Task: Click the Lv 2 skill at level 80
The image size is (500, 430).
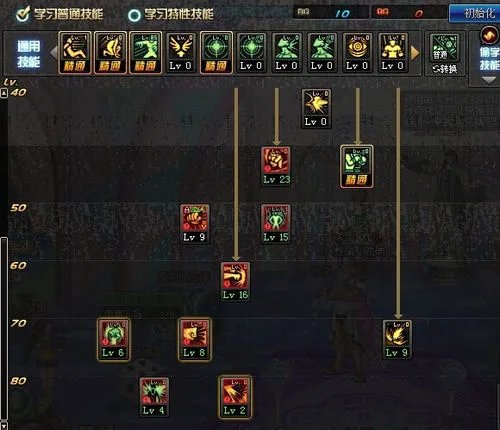Action: [x=235, y=397]
